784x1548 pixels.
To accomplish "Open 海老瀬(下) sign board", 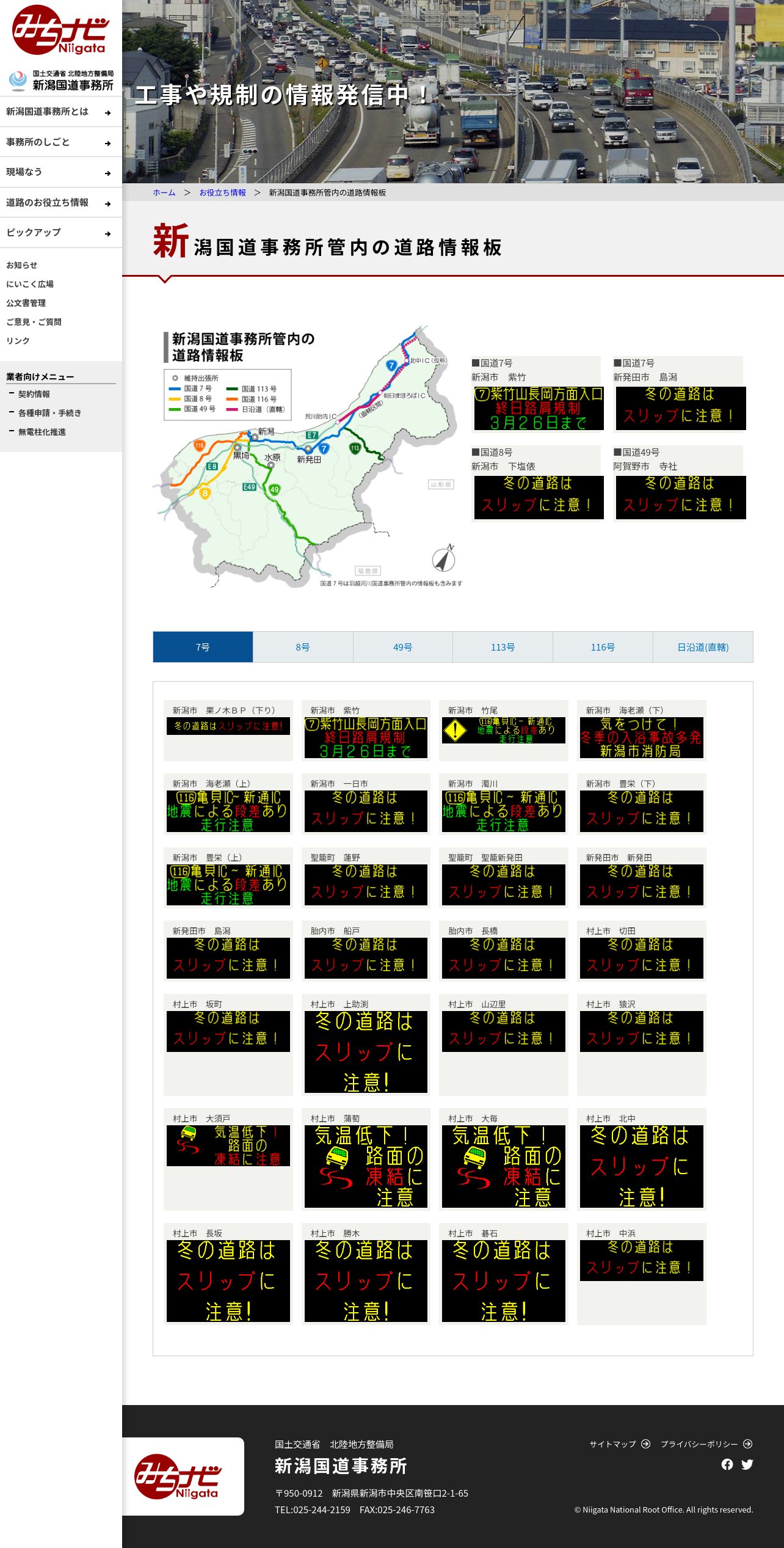I will tap(642, 737).
